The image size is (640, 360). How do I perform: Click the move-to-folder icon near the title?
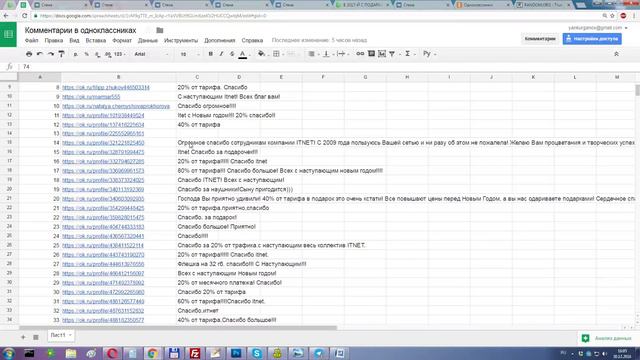(160, 30)
